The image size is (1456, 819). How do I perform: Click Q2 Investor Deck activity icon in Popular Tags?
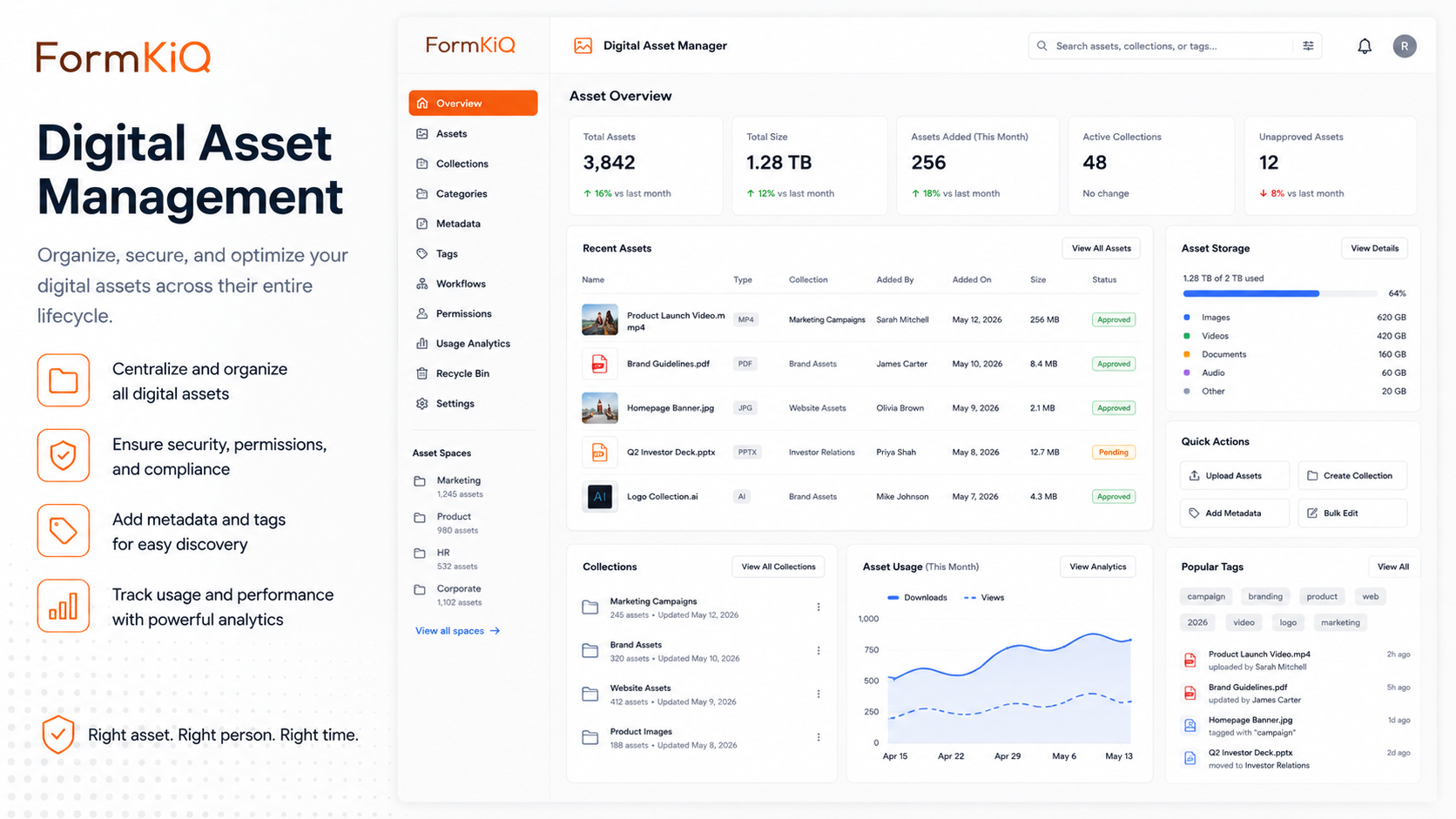(1190, 758)
